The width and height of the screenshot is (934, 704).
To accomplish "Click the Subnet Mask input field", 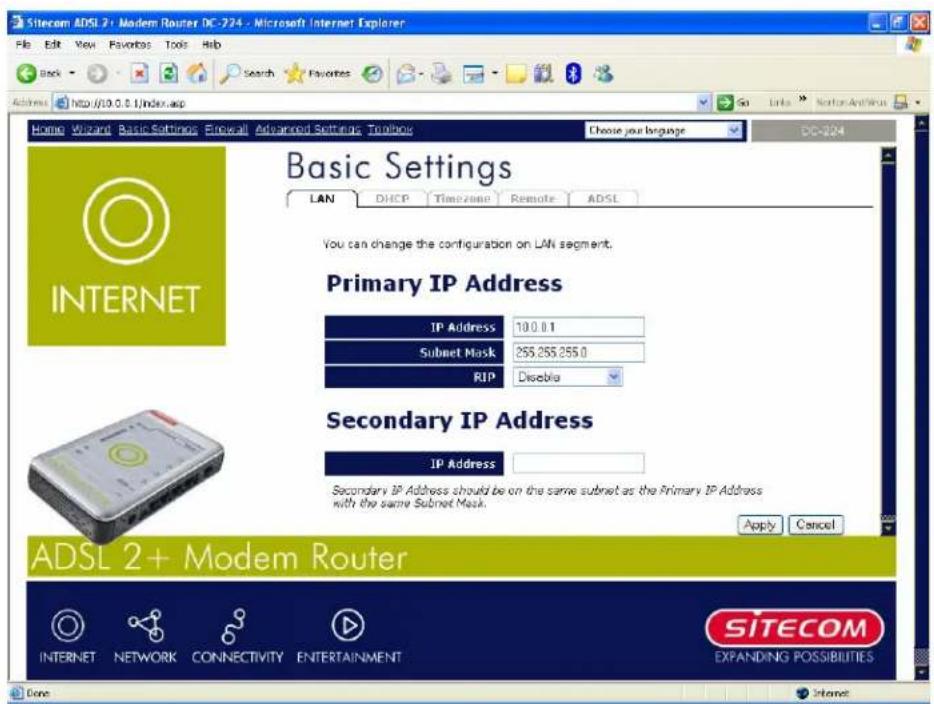I will (x=578, y=352).
